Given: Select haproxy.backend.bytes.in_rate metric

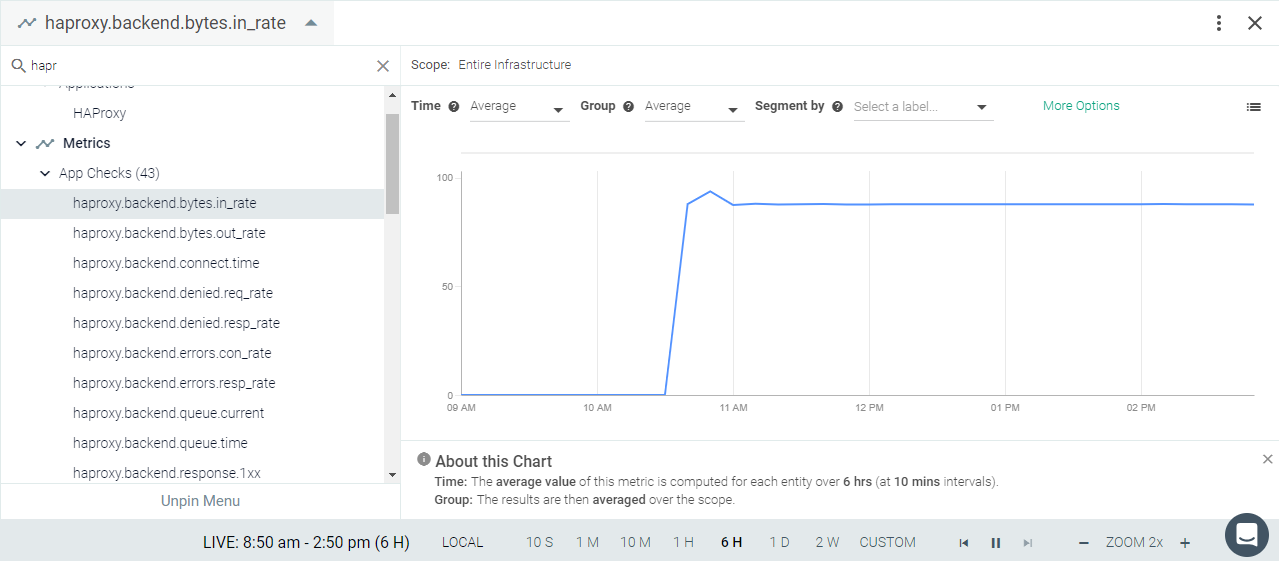Looking at the screenshot, I should tap(192, 203).
